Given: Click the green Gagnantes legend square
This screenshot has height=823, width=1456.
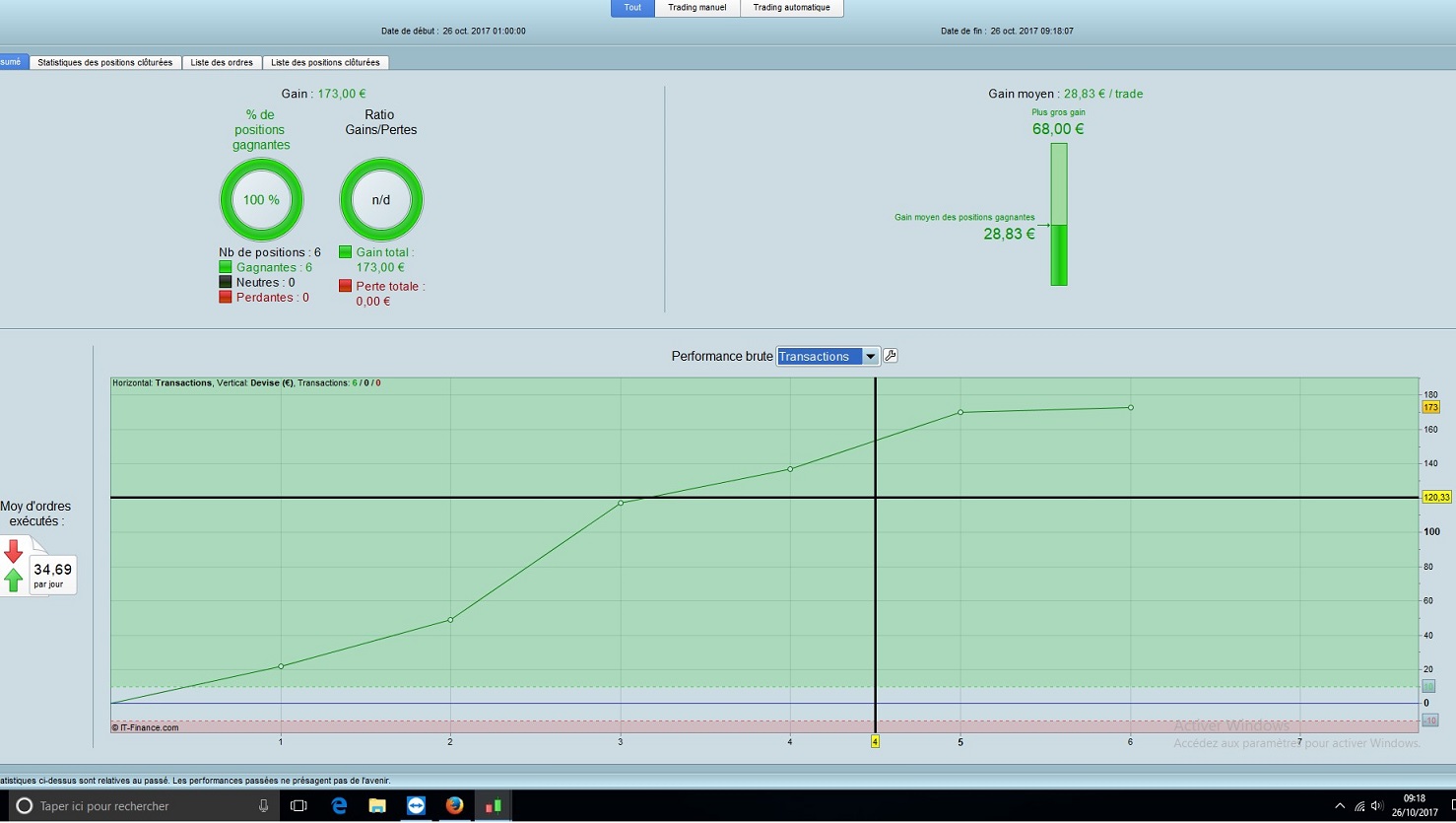Looking at the screenshot, I should [x=226, y=267].
